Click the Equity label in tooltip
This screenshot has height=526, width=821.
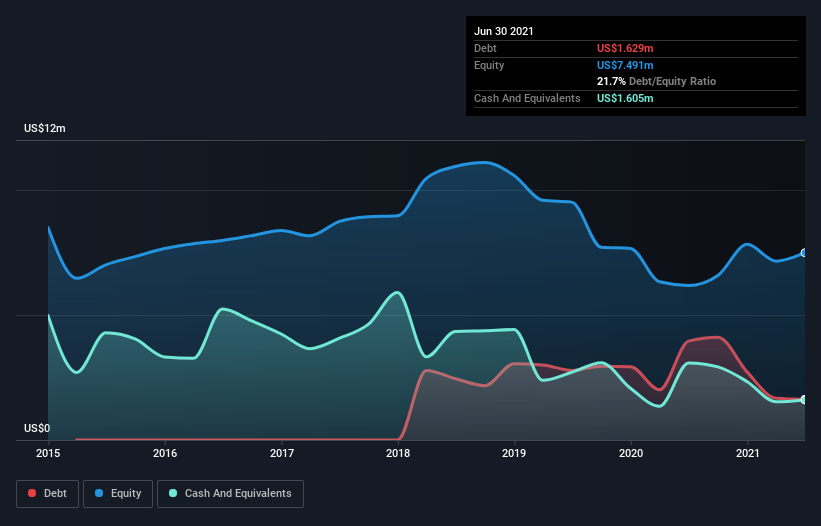point(489,65)
